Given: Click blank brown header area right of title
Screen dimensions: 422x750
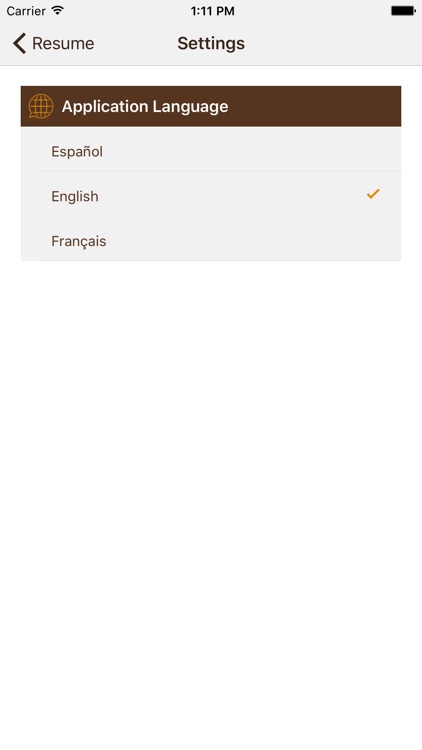Looking at the screenshot, I should point(315,106).
